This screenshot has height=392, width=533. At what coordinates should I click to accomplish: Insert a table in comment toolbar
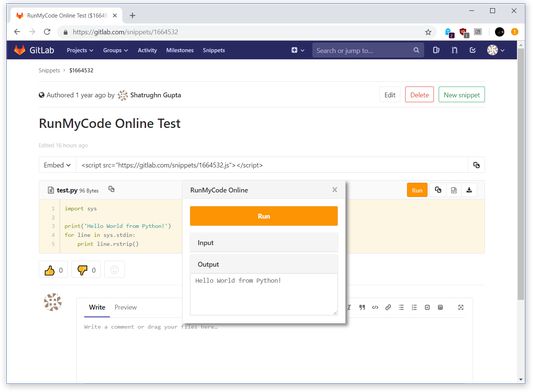(x=440, y=307)
